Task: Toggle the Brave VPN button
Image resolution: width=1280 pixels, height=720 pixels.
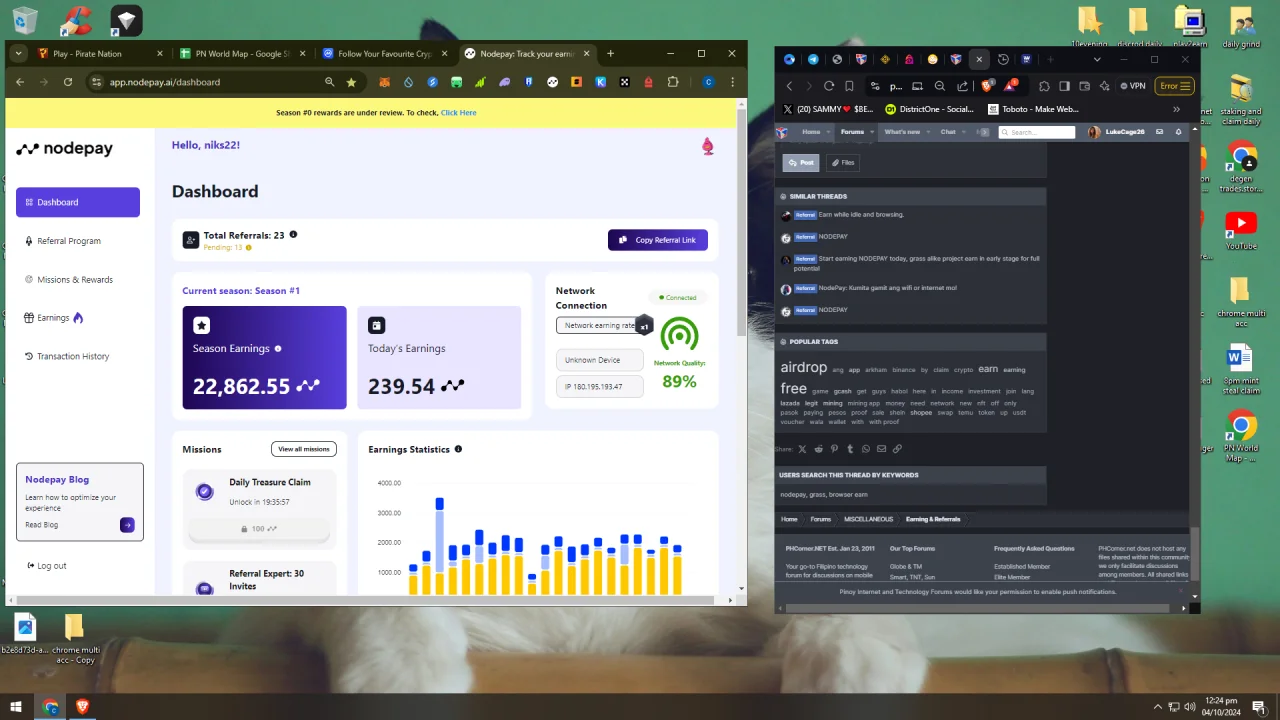Action: pyautogui.click(x=1133, y=86)
